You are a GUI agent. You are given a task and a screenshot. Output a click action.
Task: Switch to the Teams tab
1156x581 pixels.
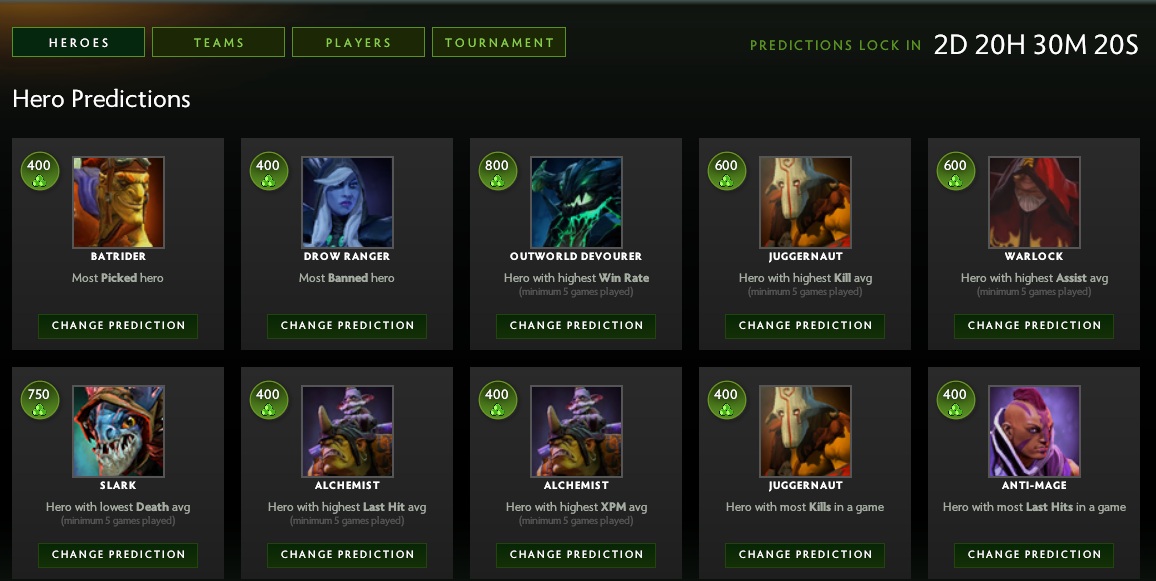coord(219,42)
